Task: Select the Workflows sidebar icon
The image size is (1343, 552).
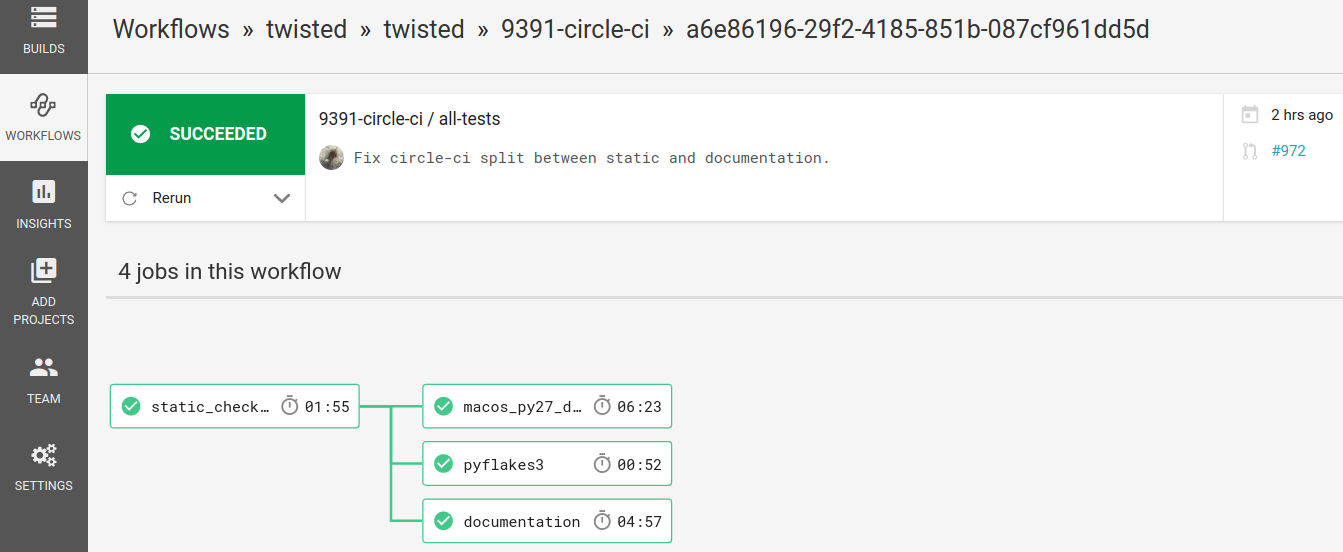Action: 43,104
